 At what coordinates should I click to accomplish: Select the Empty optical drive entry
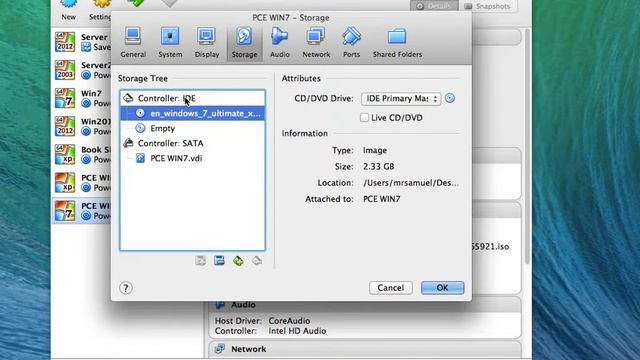[192, 129]
